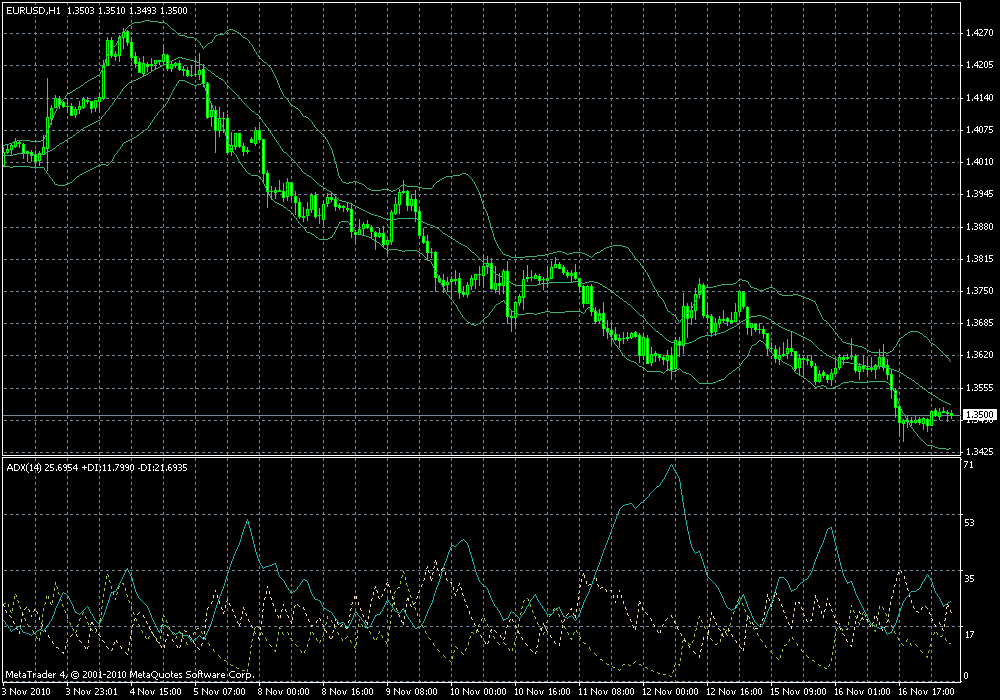Click the 4 Nov 15:00 time label

[156, 691]
